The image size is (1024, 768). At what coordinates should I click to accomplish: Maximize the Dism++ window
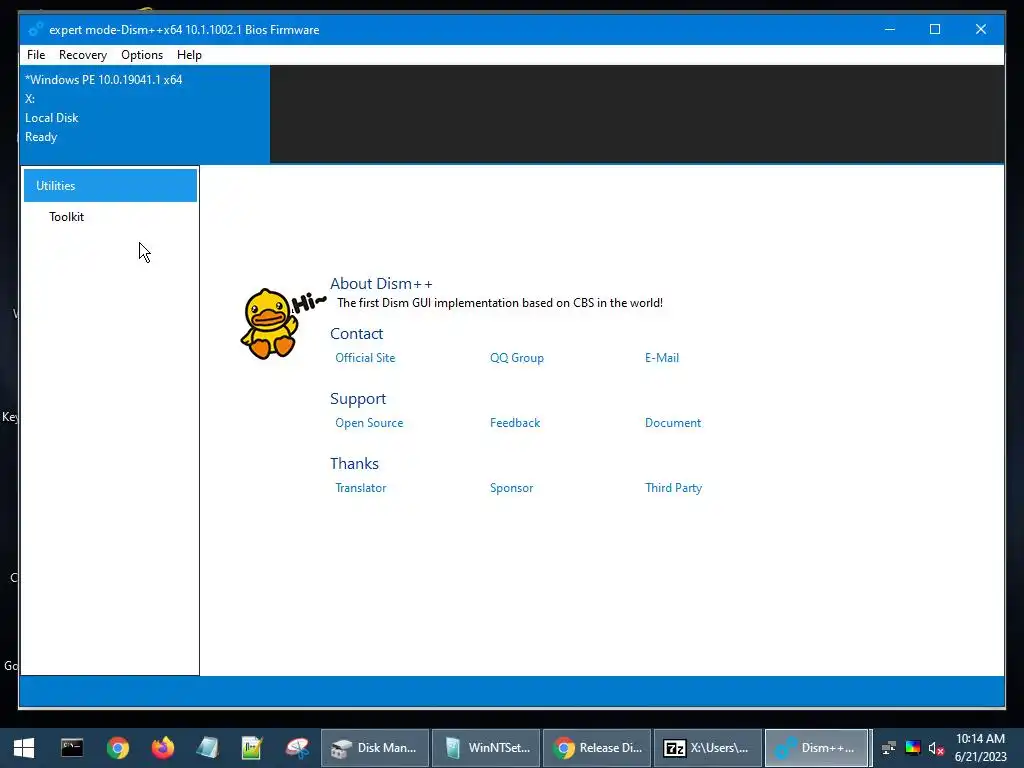tap(935, 29)
